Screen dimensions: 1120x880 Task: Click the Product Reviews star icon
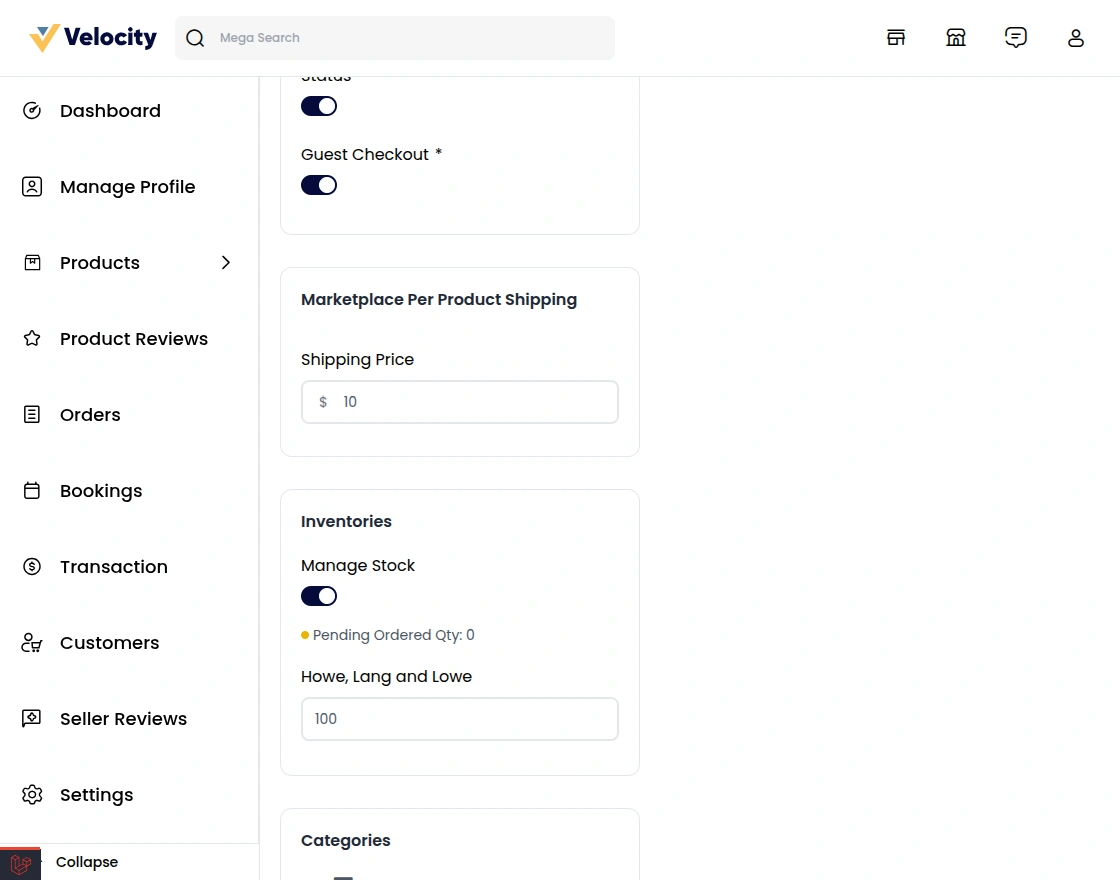pos(32,338)
